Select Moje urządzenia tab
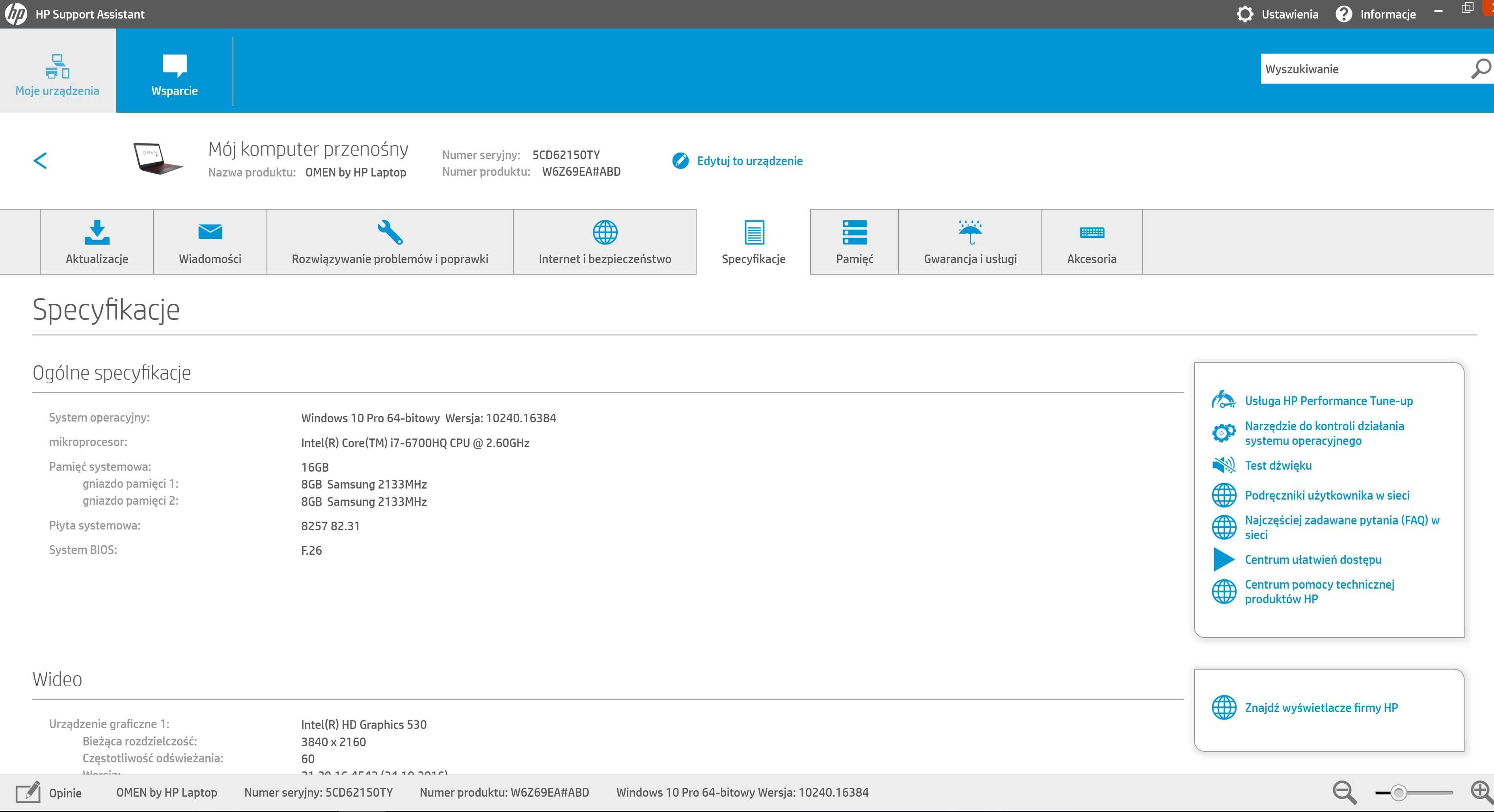This screenshot has height=812, width=1494. coord(58,71)
